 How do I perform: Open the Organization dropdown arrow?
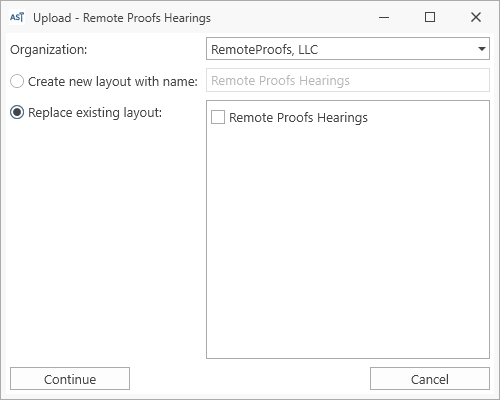[x=481, y=49]
